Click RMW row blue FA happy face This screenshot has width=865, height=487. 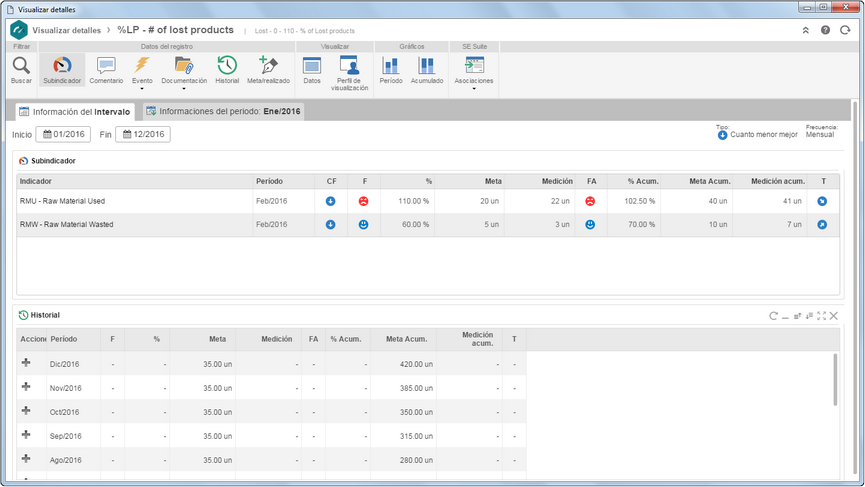[x=590, y=224]
